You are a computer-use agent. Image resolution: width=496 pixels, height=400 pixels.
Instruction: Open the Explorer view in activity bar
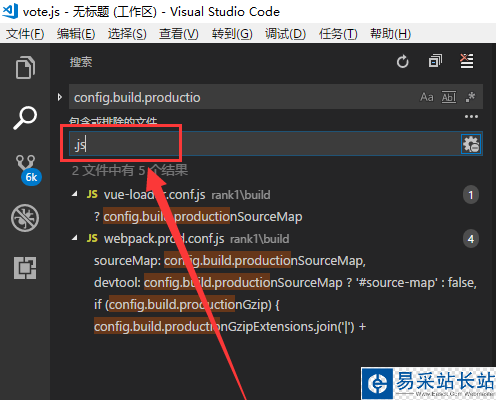pos(25,68)
